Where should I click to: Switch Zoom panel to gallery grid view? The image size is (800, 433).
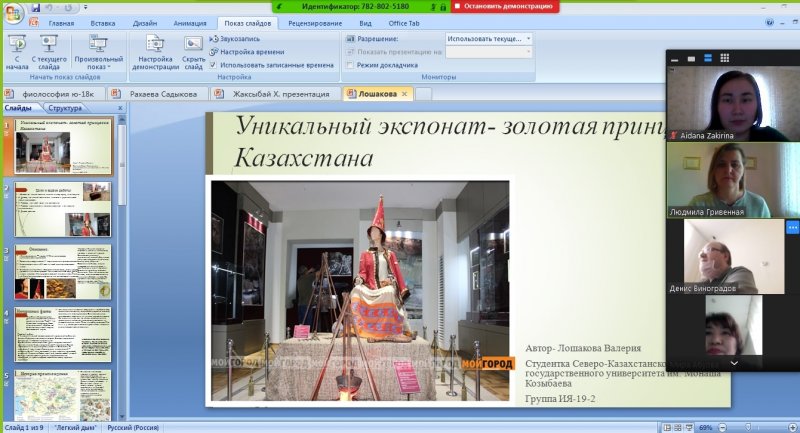pos(724,59)
